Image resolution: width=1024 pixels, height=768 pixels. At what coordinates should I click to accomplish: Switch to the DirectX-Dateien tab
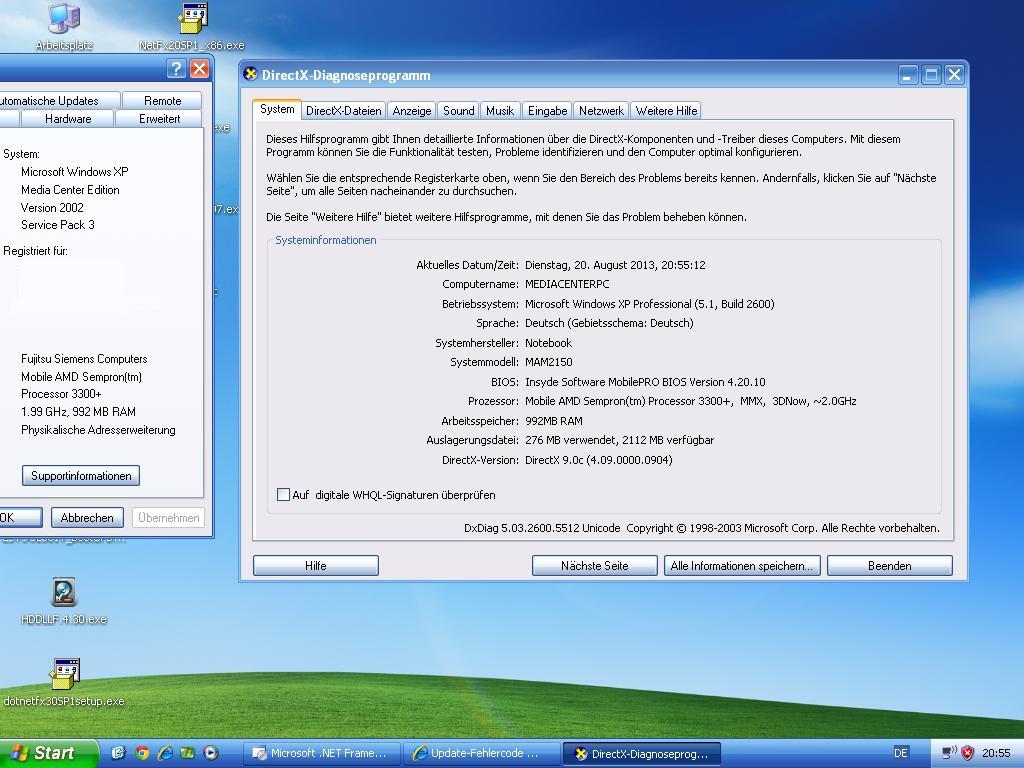pos(344,110)
